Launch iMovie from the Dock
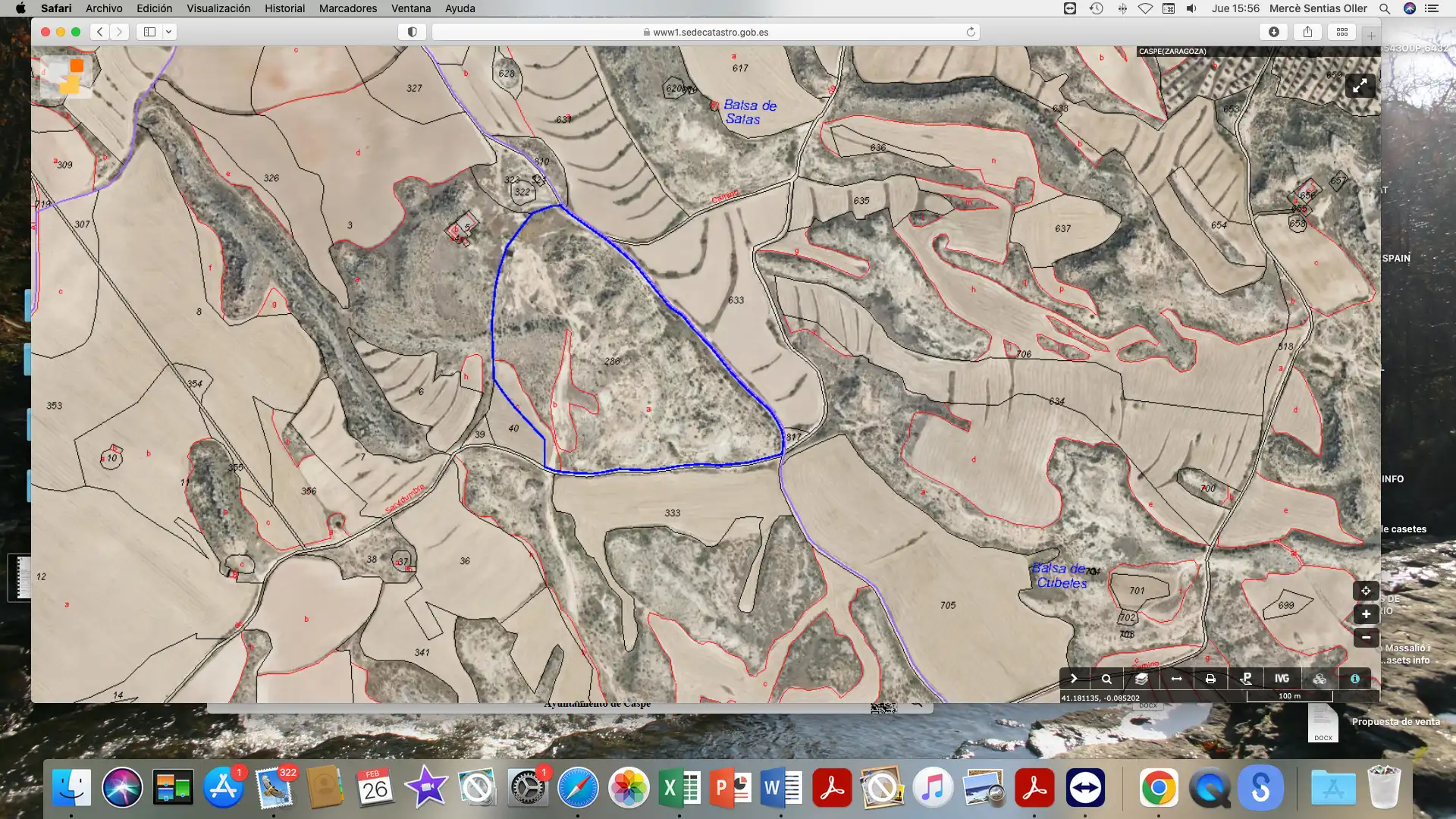The width and height of the screenshot is (1456, 819). 426,788
